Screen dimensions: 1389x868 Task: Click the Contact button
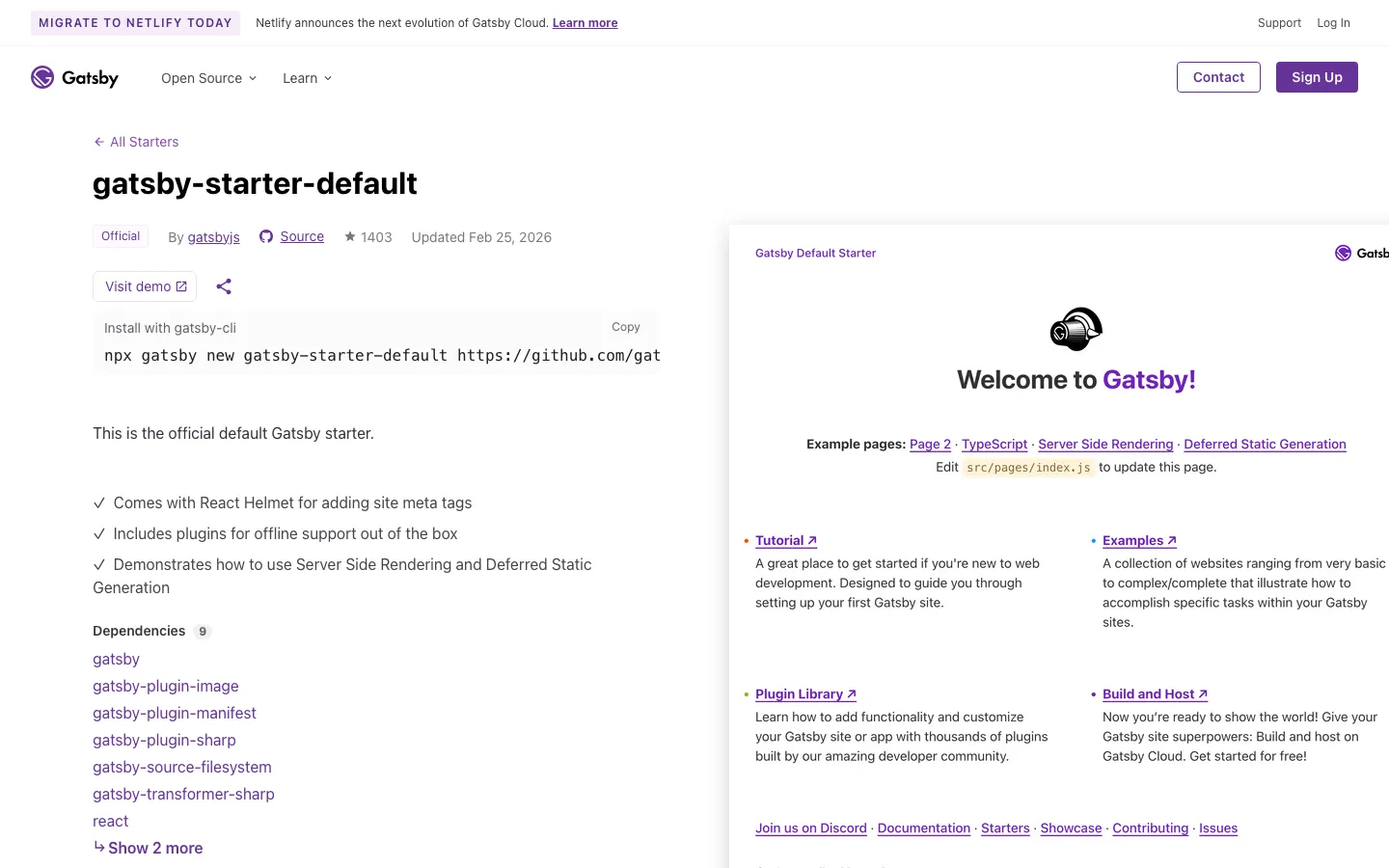pyautogui.click(x=1218, y=77)
